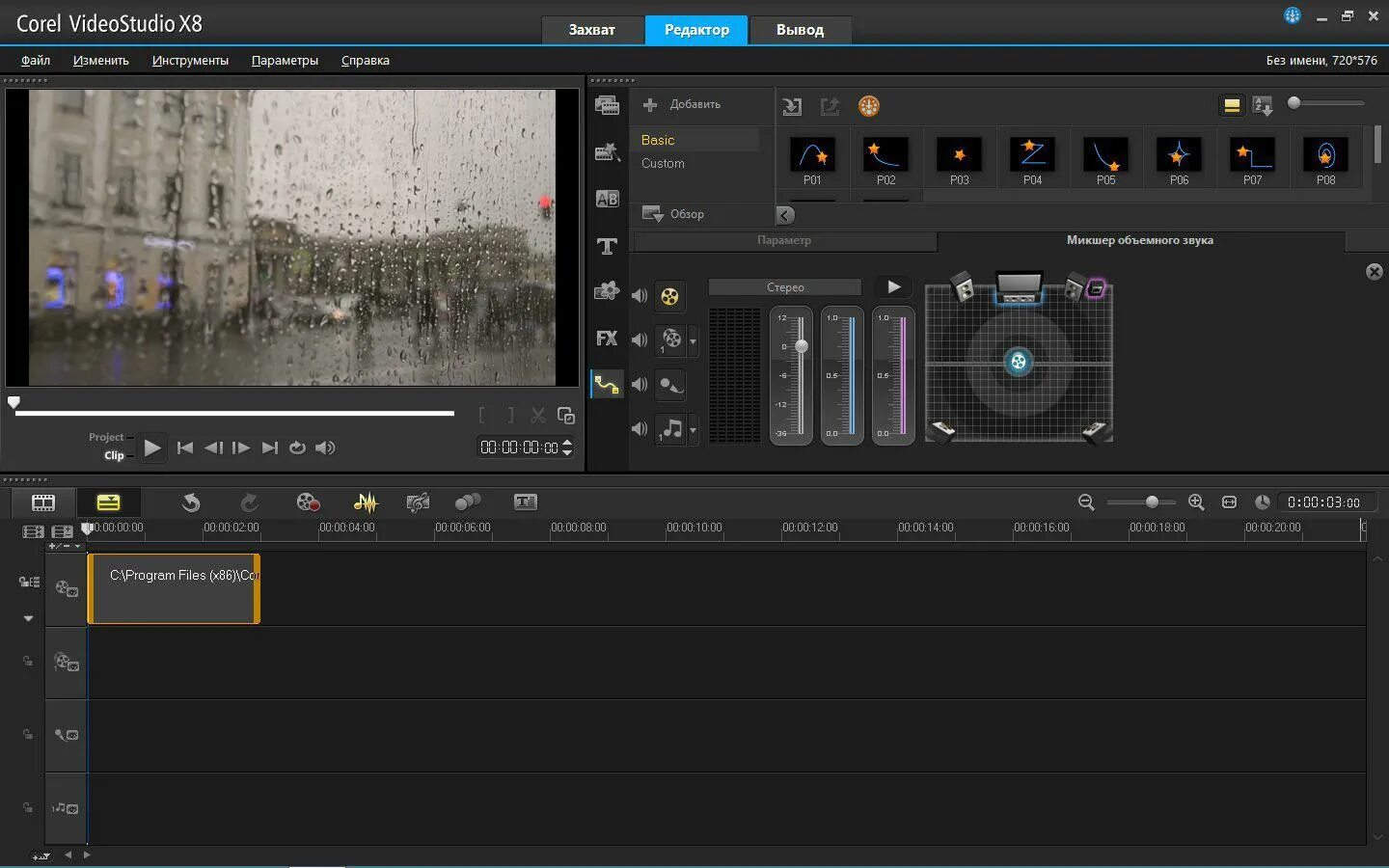Switch to the Захват tab
Viewport: 1389px width, 868px height.
[x=591, y=30]
